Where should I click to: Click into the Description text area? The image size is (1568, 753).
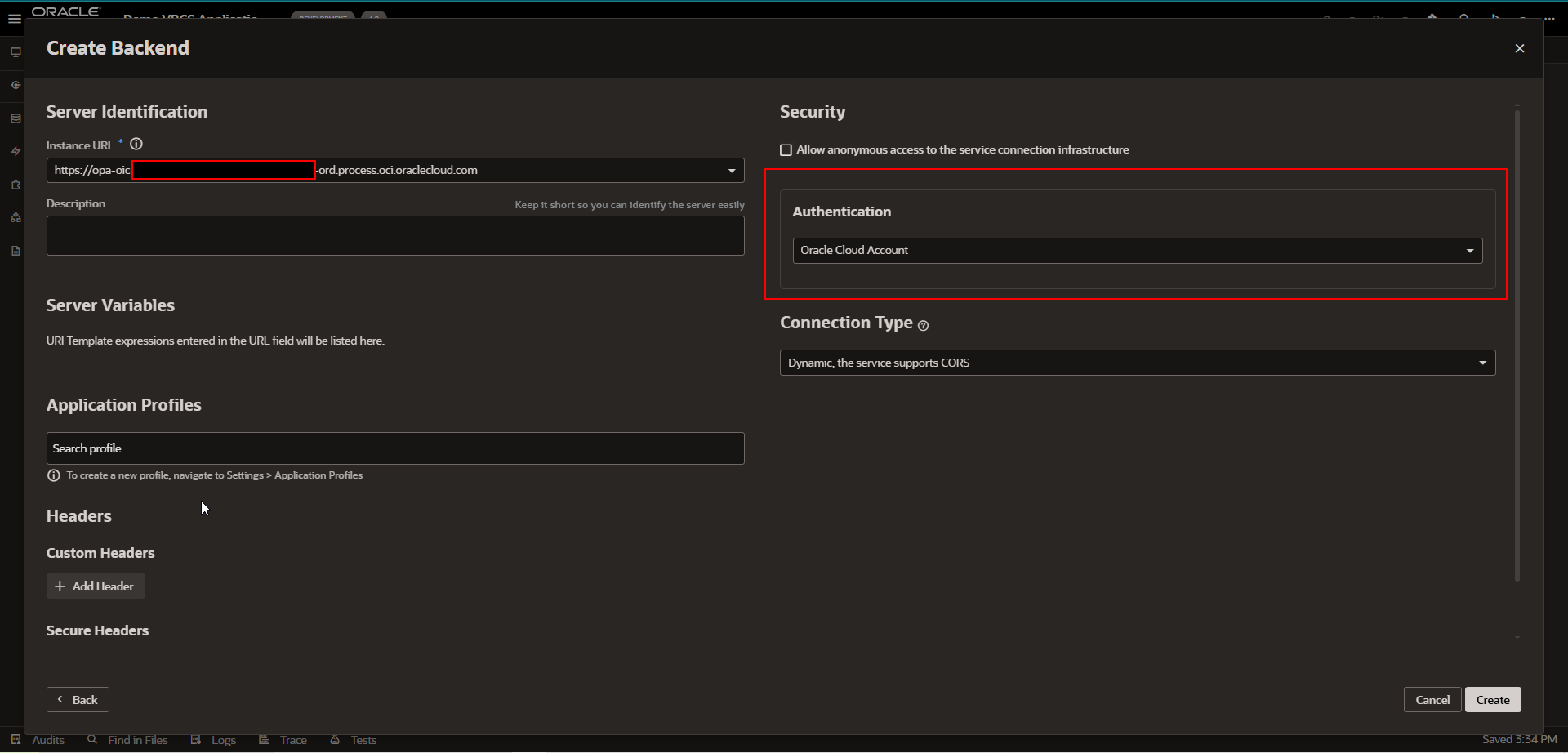click(395, 236)
